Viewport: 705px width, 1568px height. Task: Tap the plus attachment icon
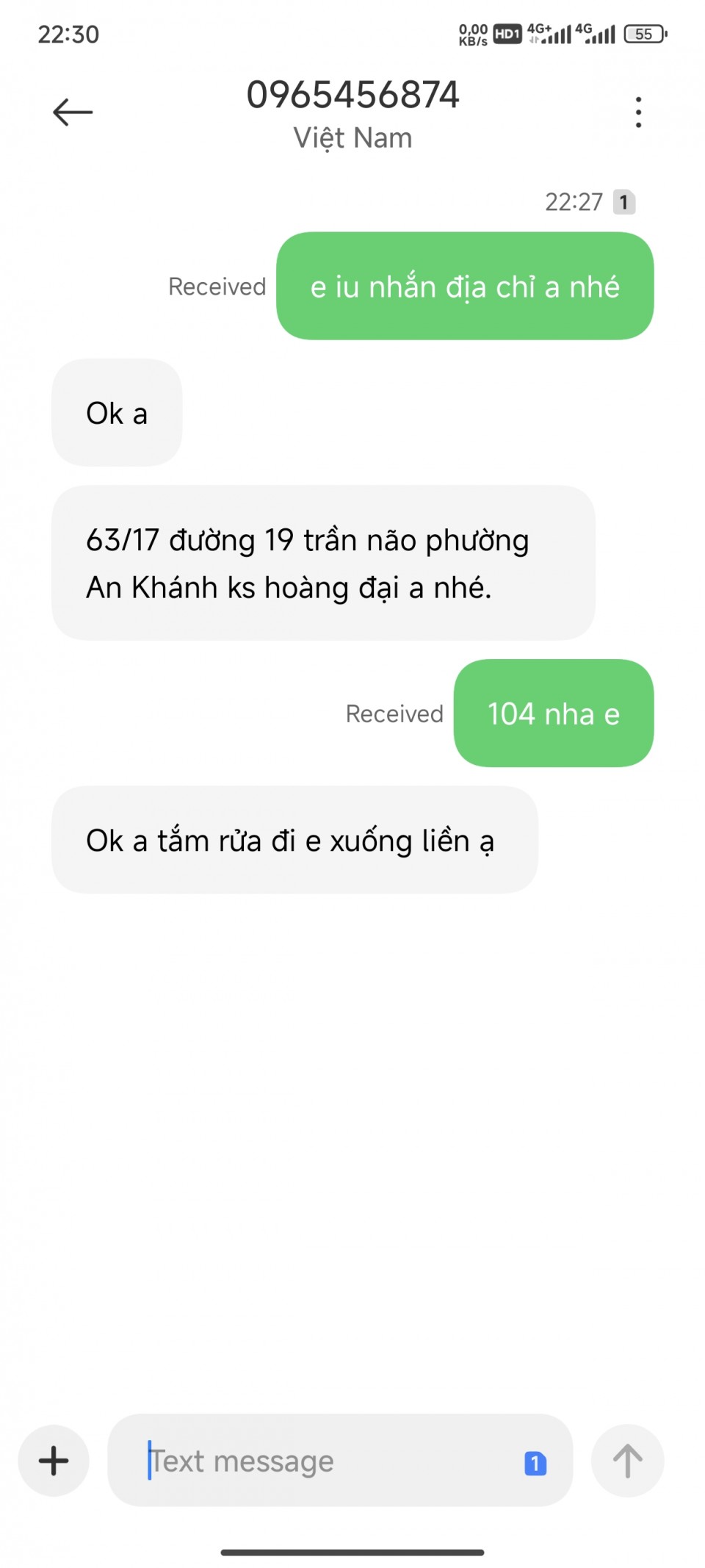pos(54,1461)
